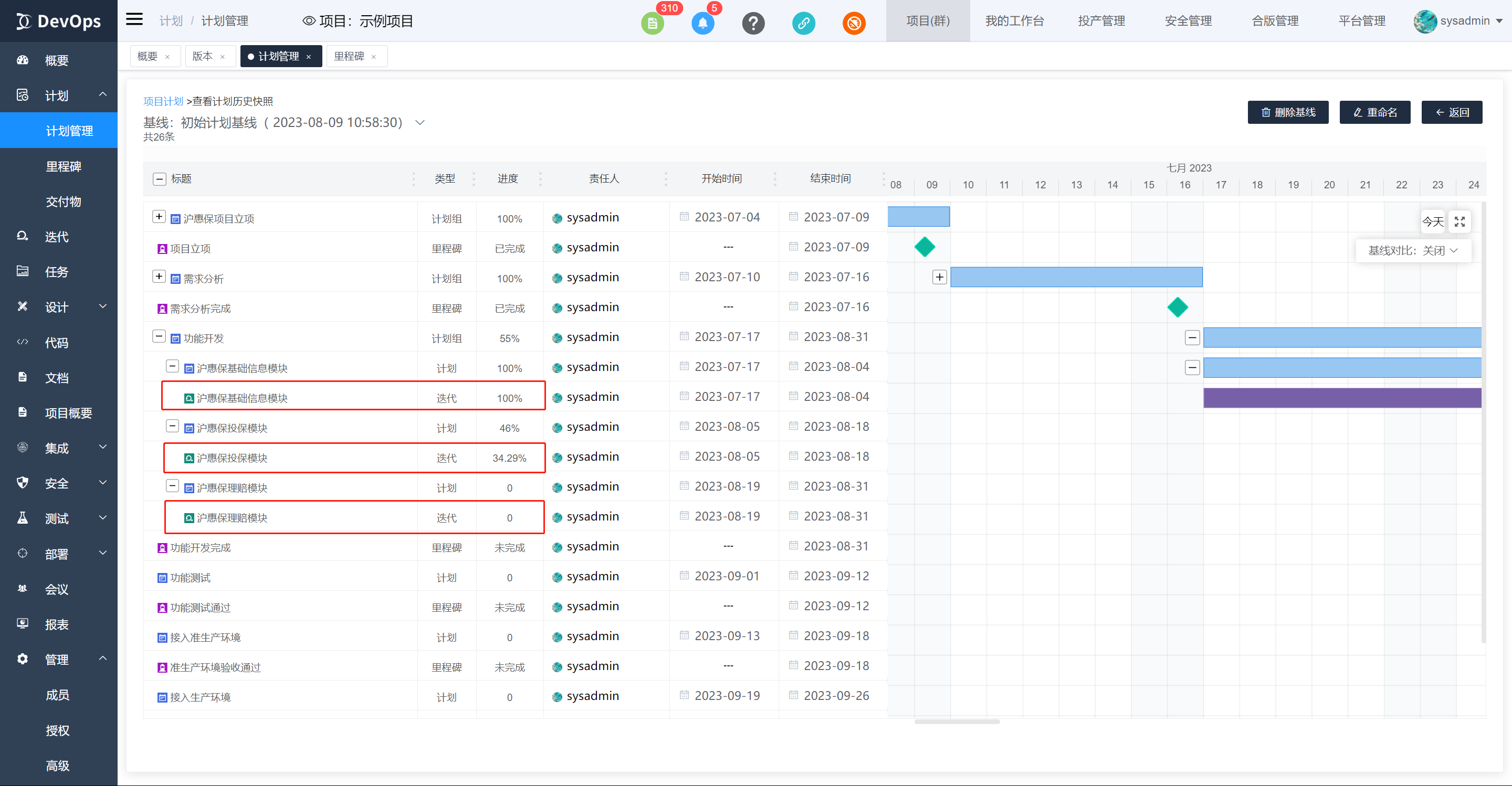Click the orange circular header icon
The image size is (1512, 786).
click(854, 24)
